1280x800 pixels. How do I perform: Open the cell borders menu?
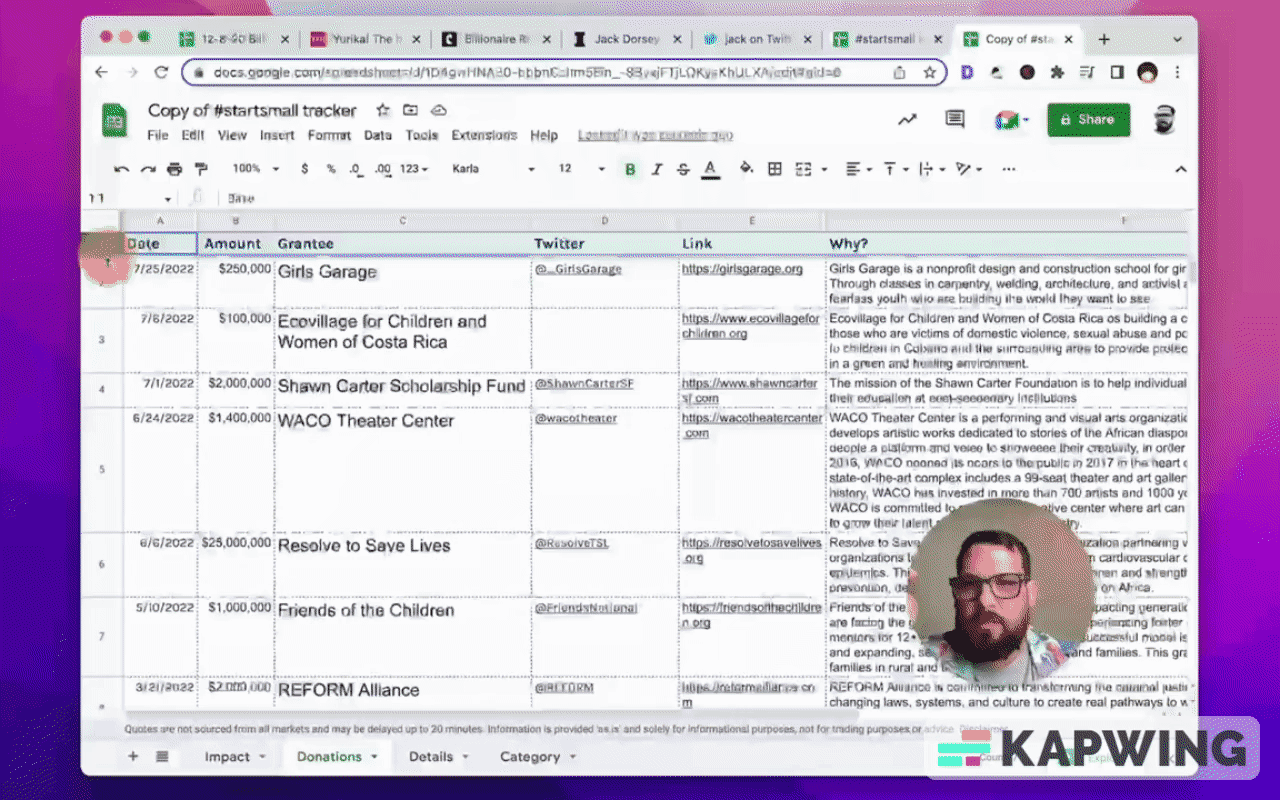click(x=774, y=169)
